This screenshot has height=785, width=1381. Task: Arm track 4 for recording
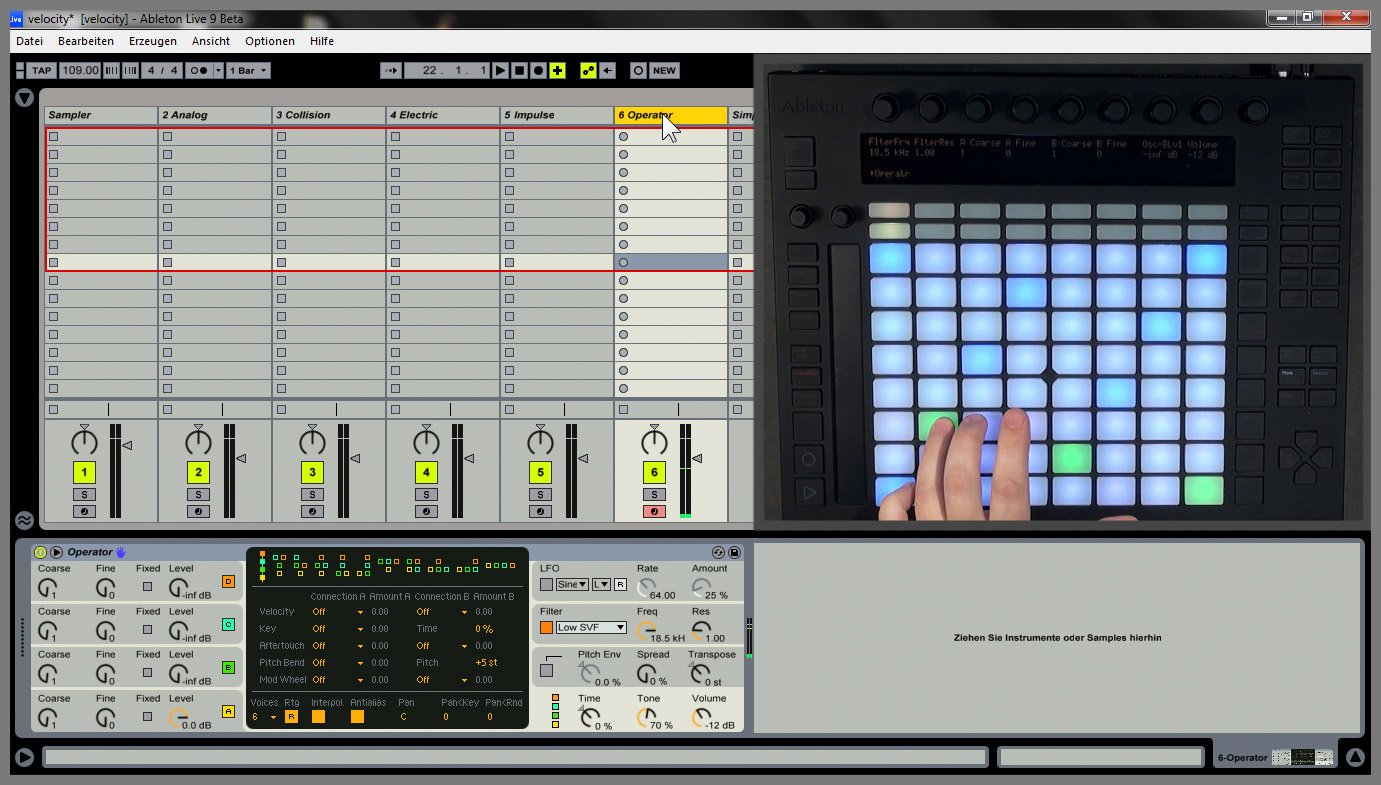[x=426, y=512]
